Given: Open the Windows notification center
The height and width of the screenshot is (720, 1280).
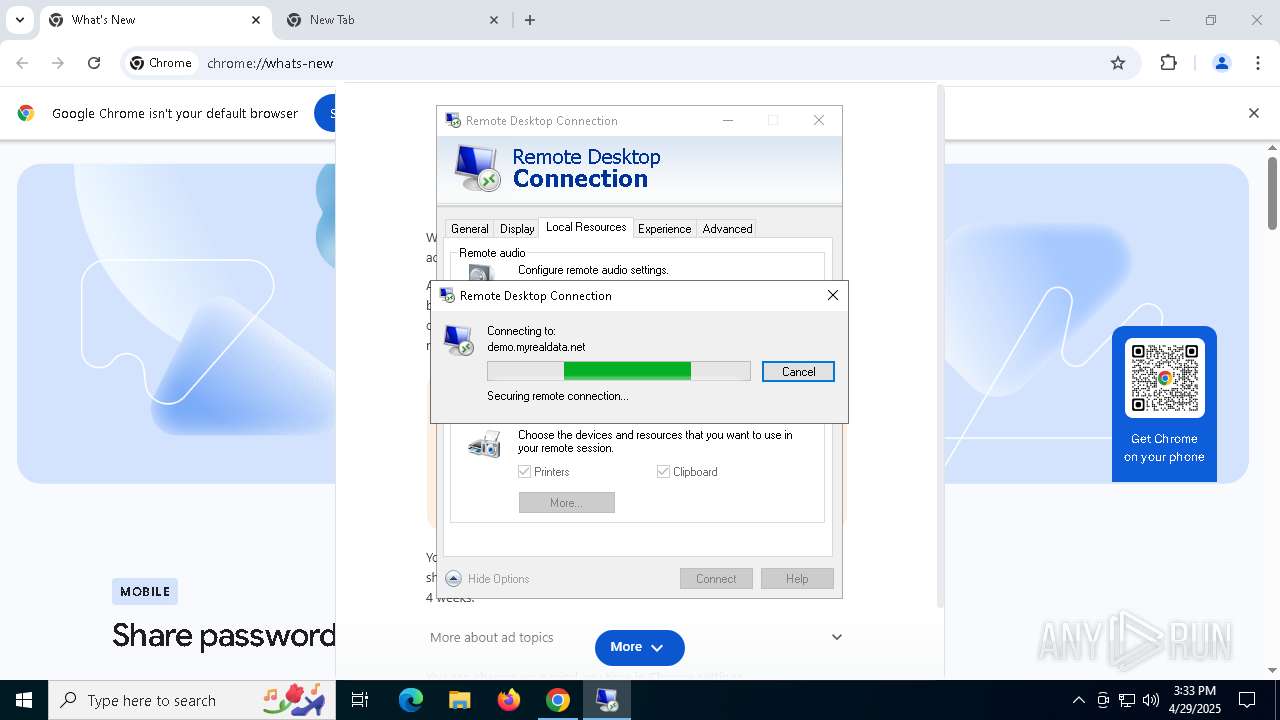Looking at the screenshot, I should point(1247,700).
